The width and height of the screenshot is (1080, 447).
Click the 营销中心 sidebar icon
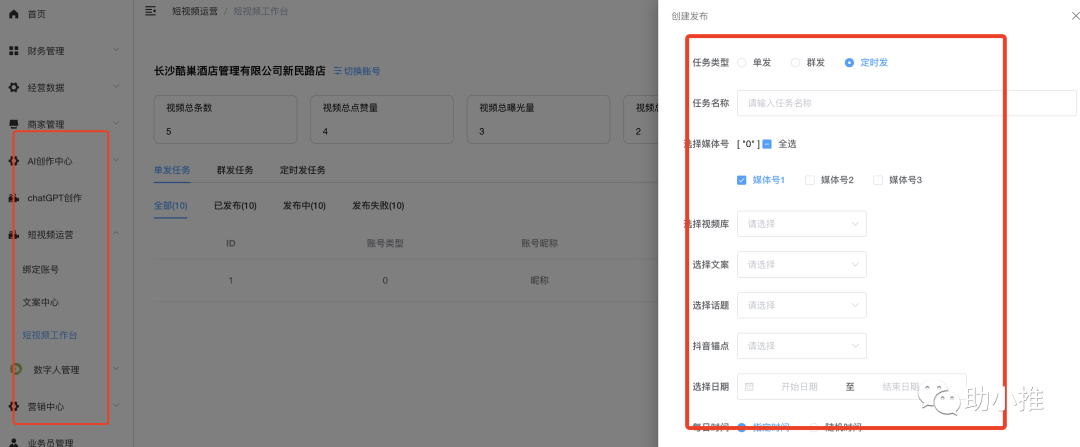[14, 406]
